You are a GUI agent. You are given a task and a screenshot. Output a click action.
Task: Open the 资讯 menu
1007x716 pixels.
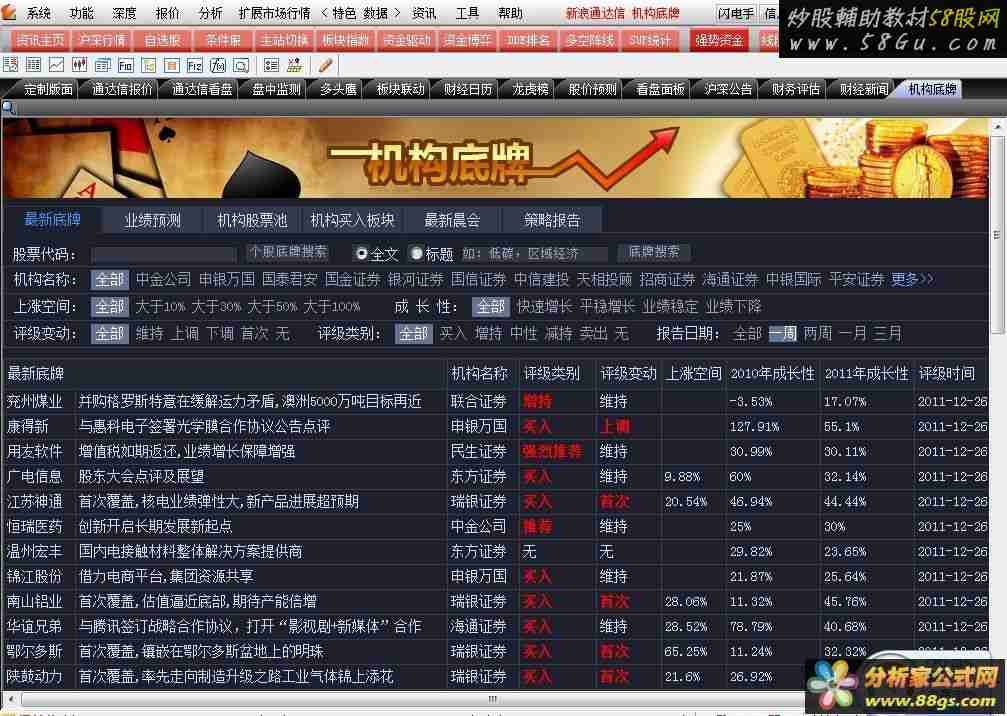point(424,12)
